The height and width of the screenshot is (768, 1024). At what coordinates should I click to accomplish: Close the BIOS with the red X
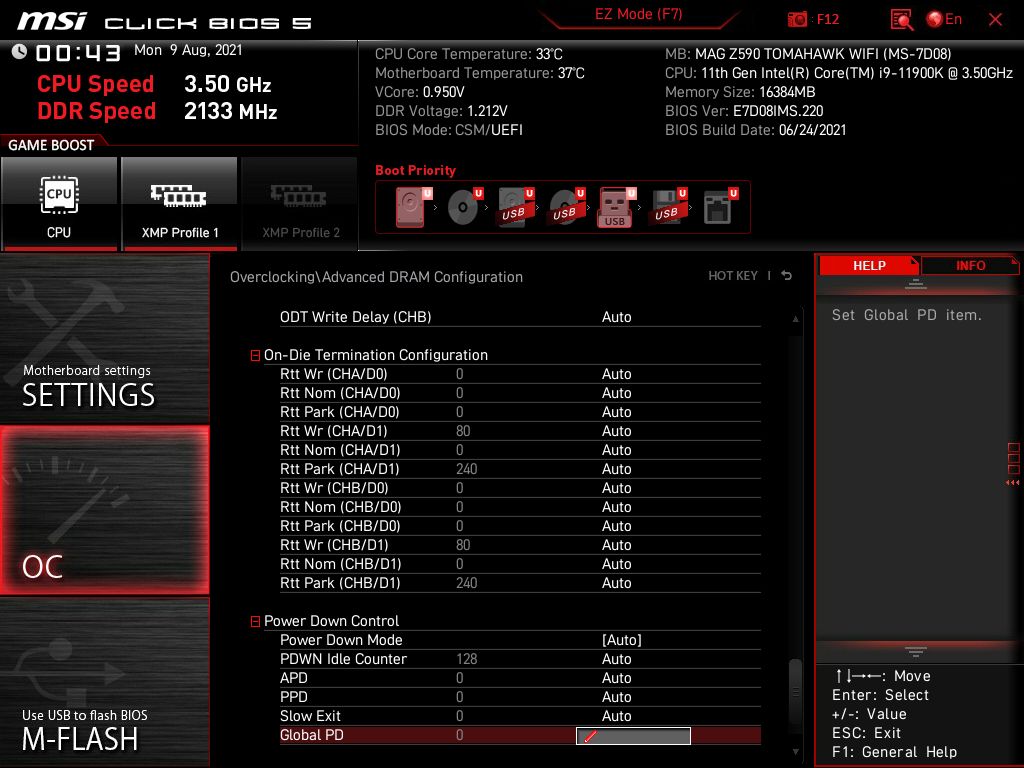point(995,20)
